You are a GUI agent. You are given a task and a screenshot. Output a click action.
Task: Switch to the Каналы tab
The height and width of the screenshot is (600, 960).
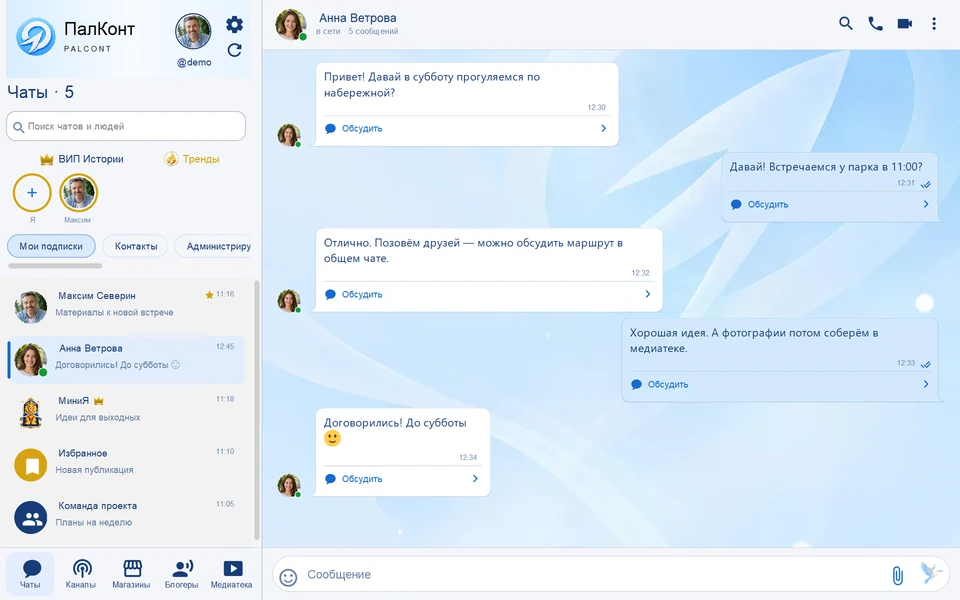tap(81, 574)
